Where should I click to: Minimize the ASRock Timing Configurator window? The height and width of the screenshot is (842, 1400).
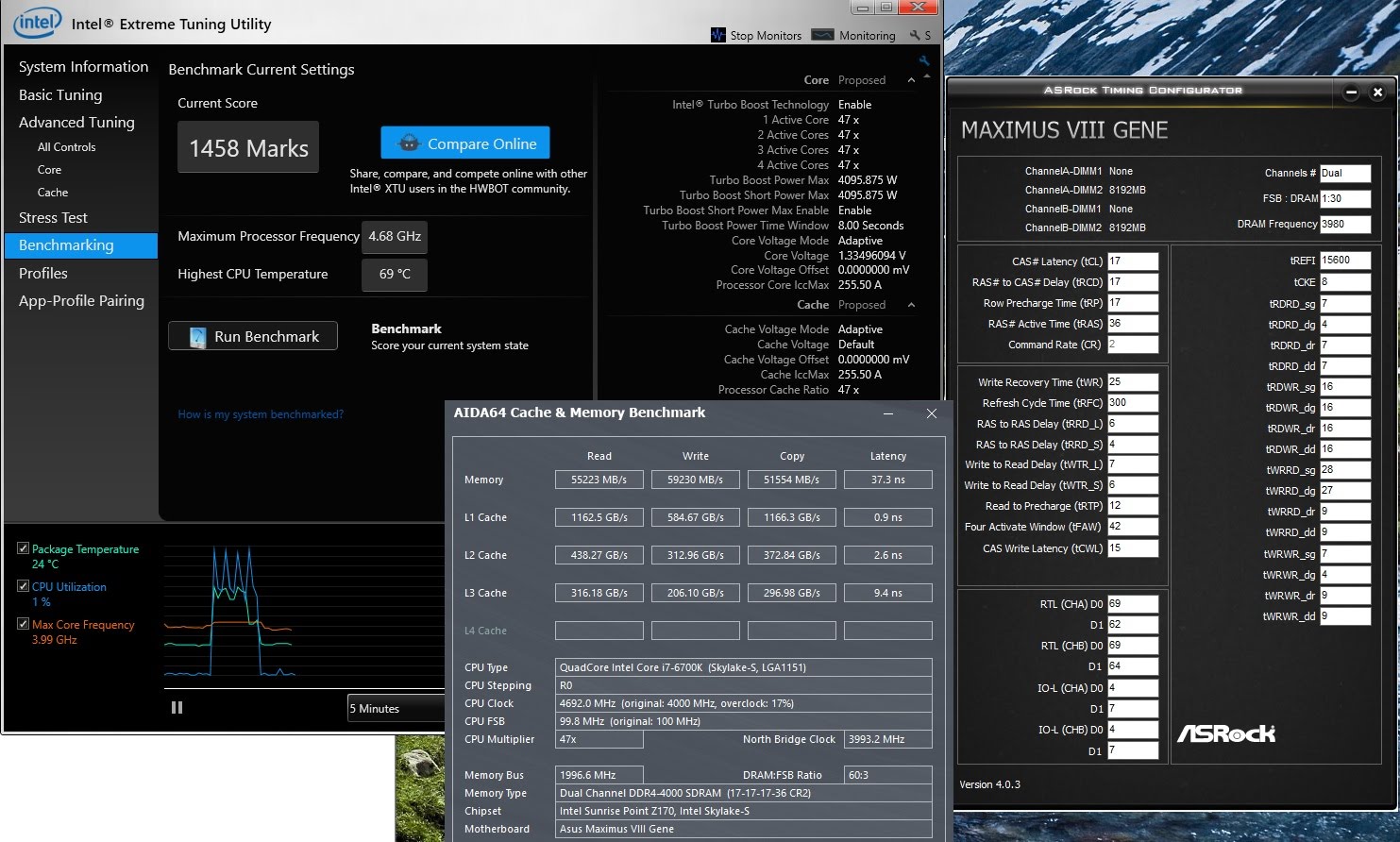point(1351,92)
